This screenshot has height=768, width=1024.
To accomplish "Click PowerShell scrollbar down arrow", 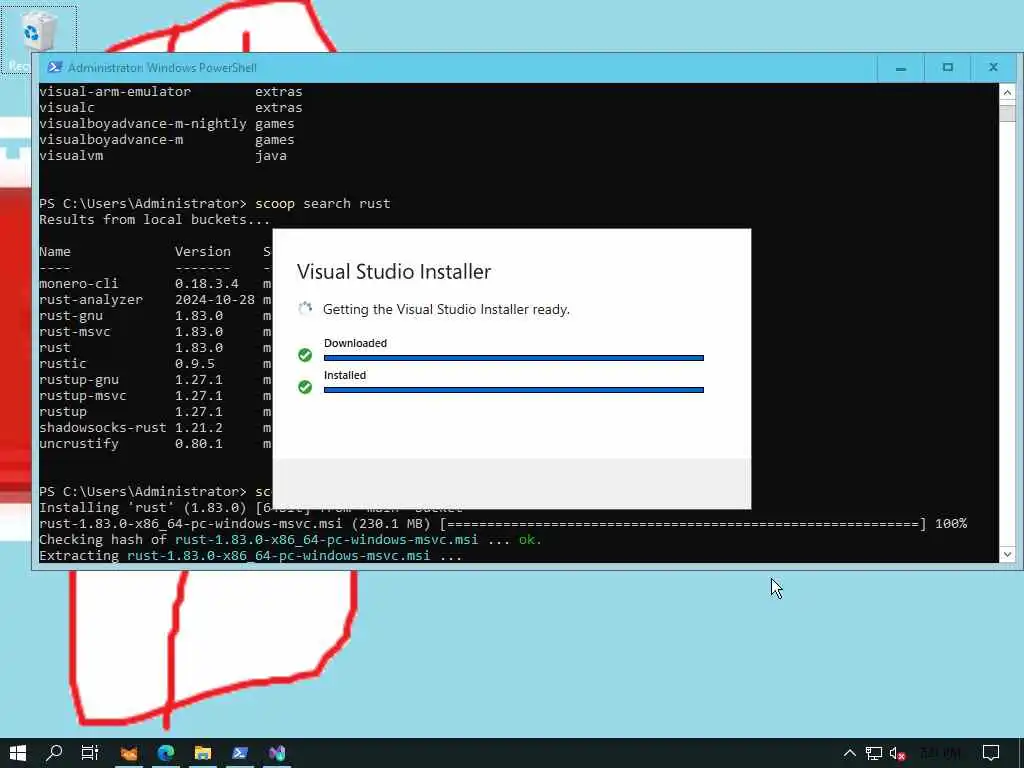I will pos(1007,554).
